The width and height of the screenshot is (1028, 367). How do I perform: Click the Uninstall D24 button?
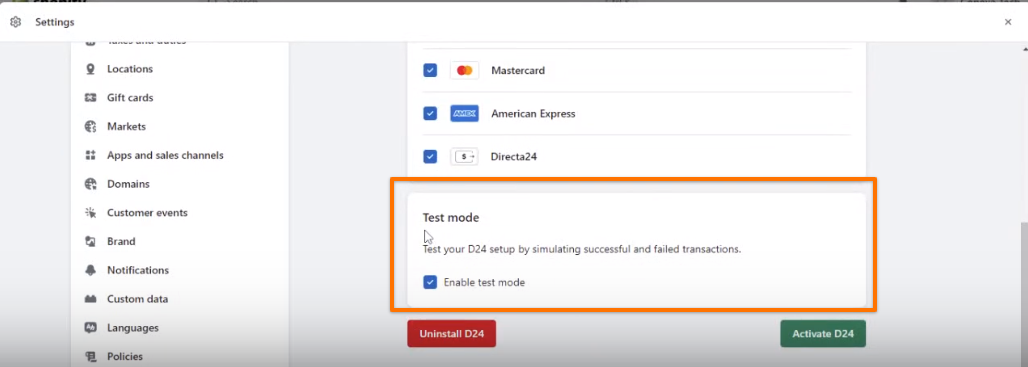(452, 334)
